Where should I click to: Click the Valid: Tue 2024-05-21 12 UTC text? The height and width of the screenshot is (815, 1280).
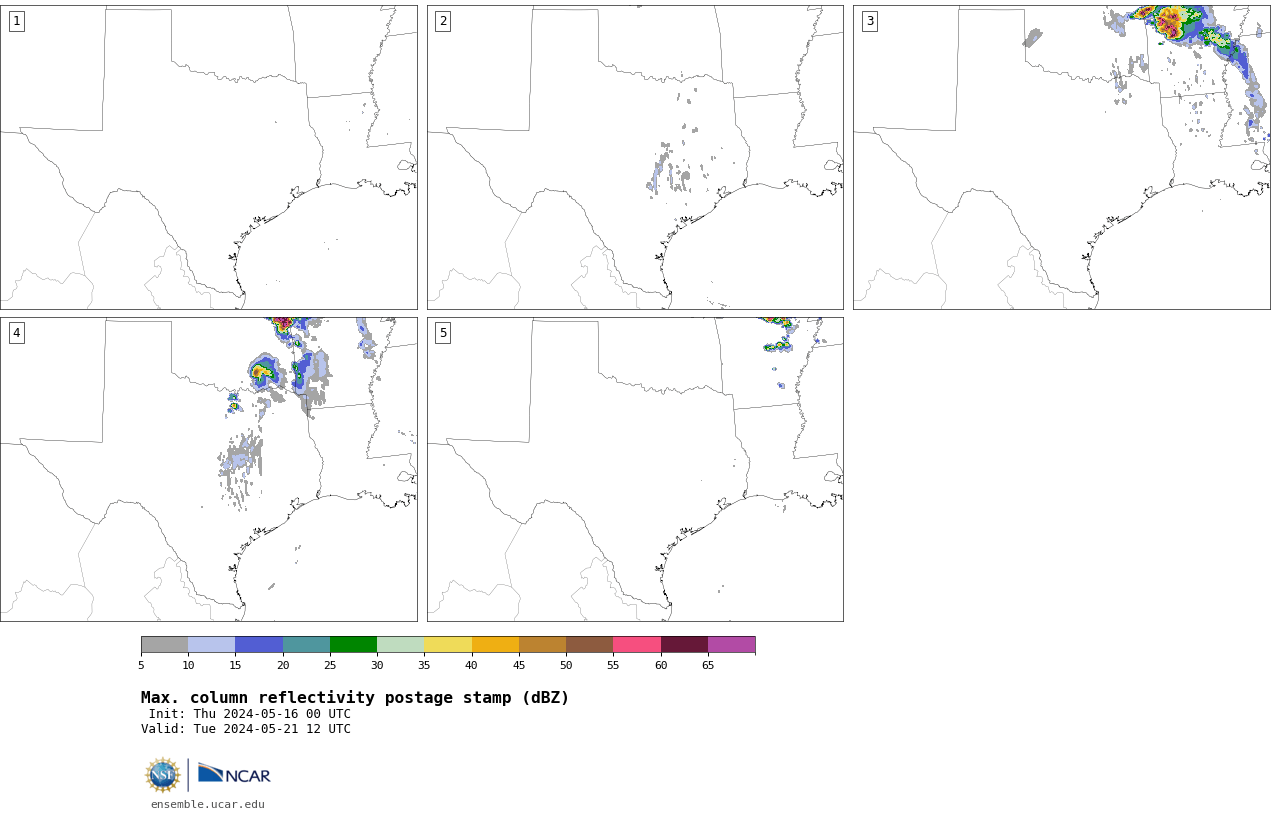point(246,729)
